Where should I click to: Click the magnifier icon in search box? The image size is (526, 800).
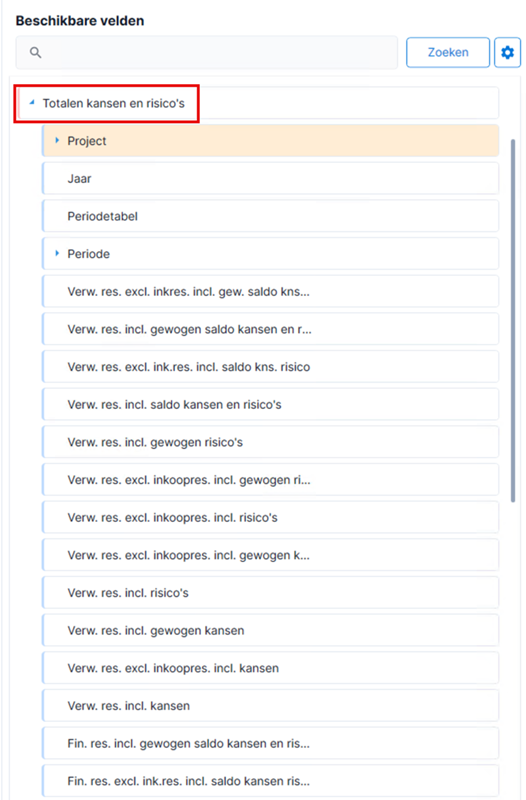(x=35, y=53)
